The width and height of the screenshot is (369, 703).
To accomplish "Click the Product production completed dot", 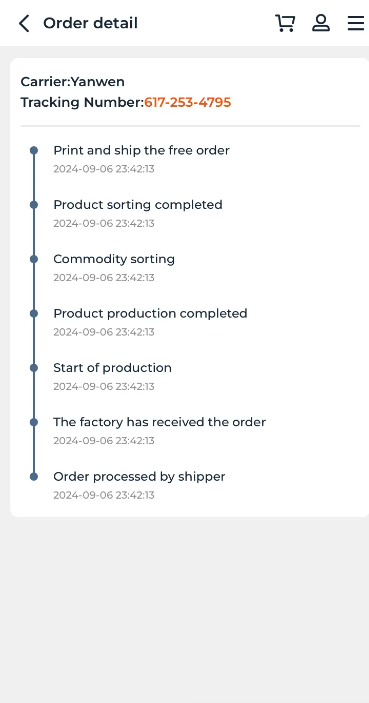I will pos(34,313).
